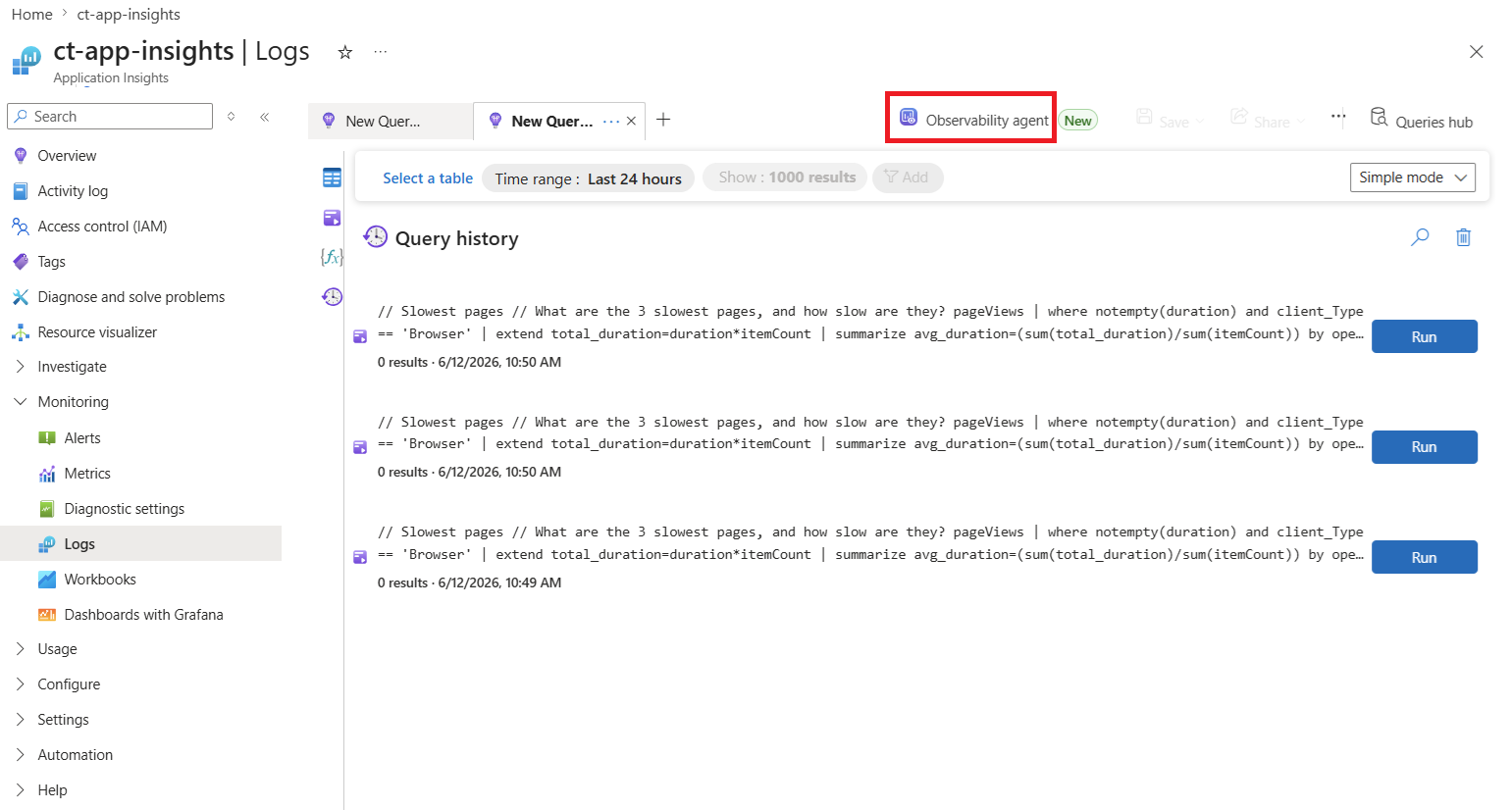The height and width of the screenshot is (810, 1512).
Task: Favorite the ct-app-insights resource with star icon
Action: pyautogui.click(x=344, y=52)
